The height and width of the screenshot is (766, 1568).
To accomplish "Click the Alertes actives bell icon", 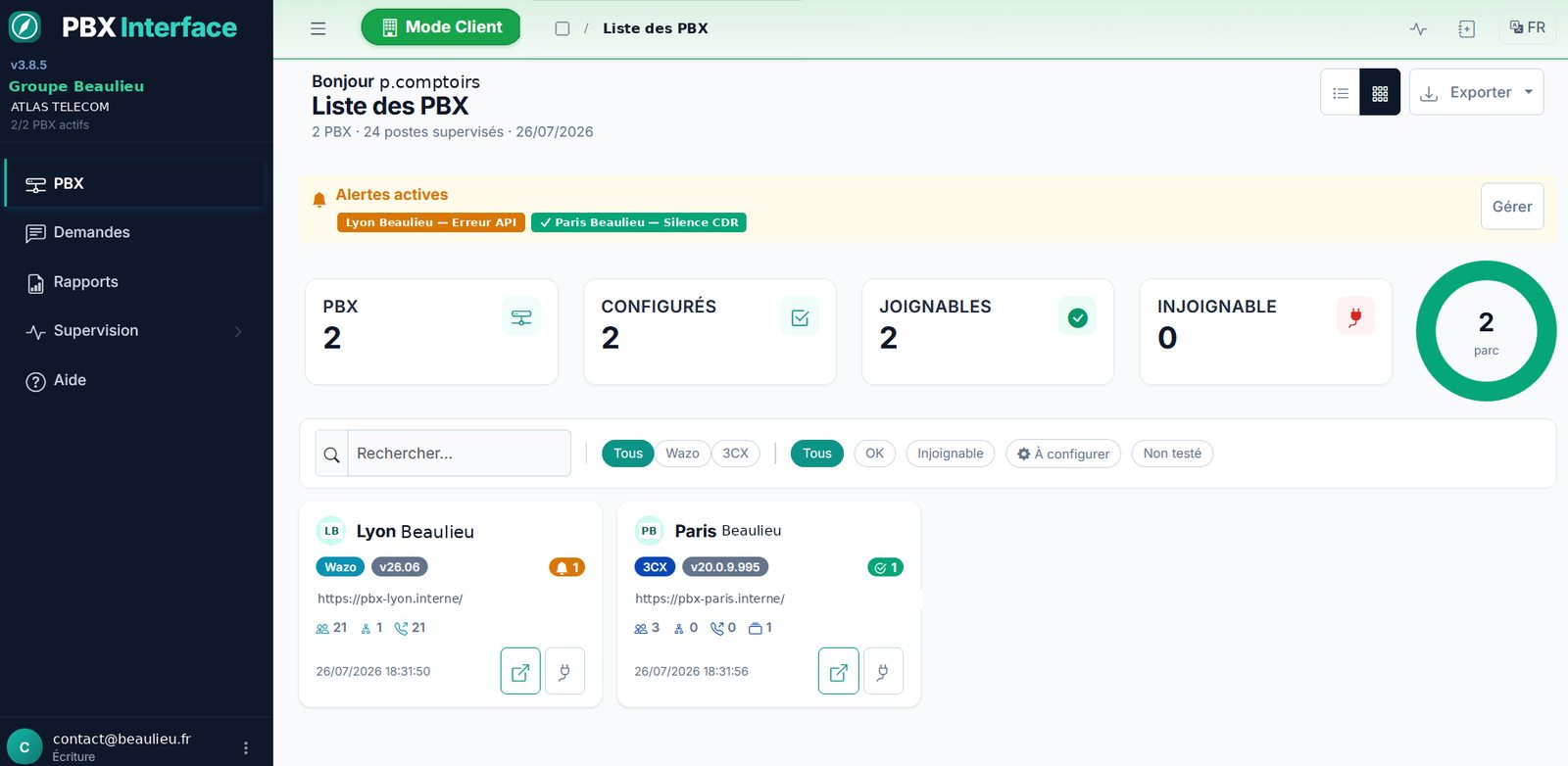I will coord(318,200).
